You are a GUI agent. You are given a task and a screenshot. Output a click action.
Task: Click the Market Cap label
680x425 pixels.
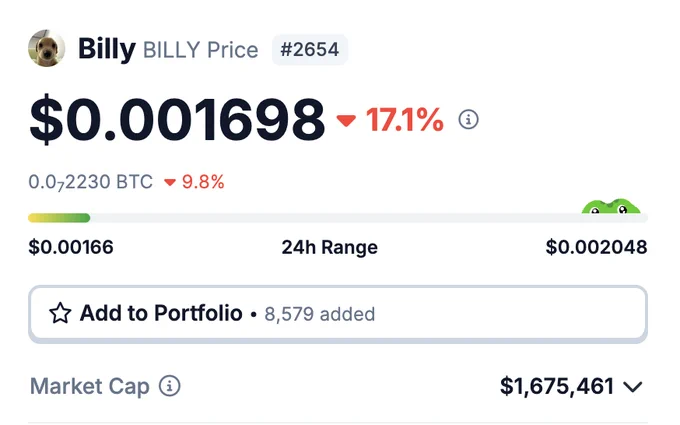(90, 386)
